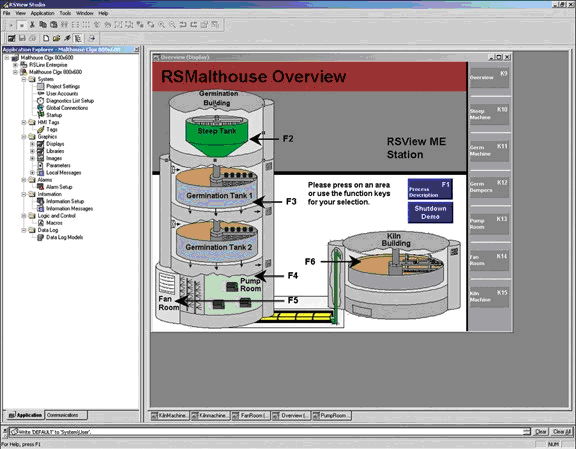
Task: Click the Zoom In magnifier icon
Action: click(x=161, y=25)
